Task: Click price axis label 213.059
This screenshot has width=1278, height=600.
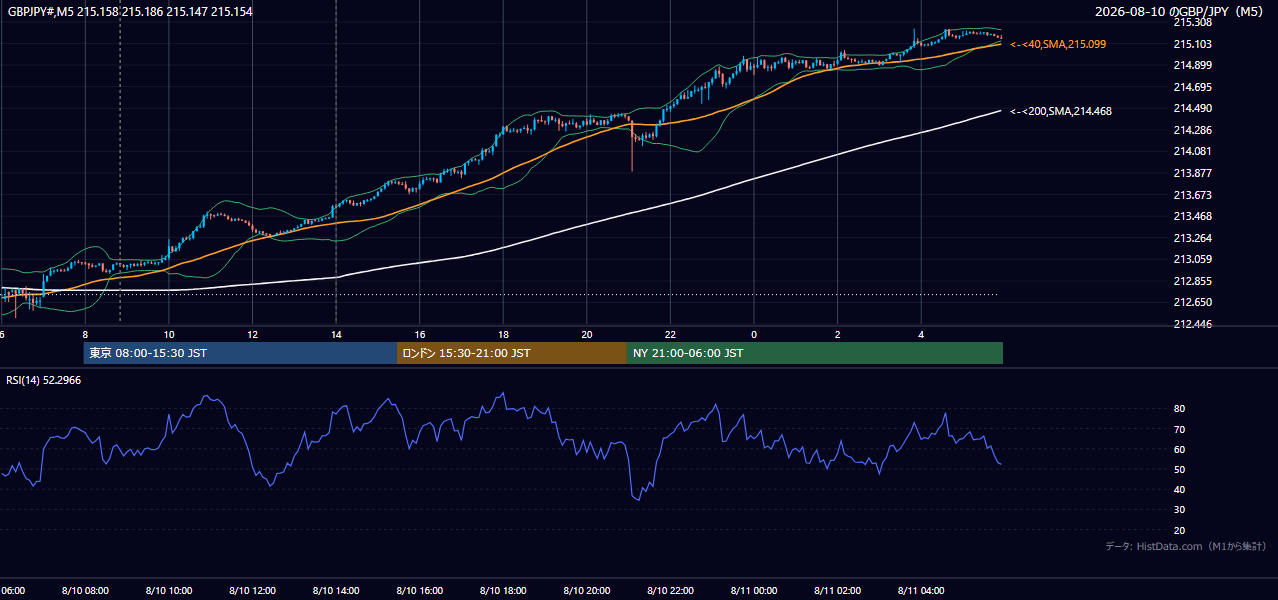Action: pos(1192,259)
